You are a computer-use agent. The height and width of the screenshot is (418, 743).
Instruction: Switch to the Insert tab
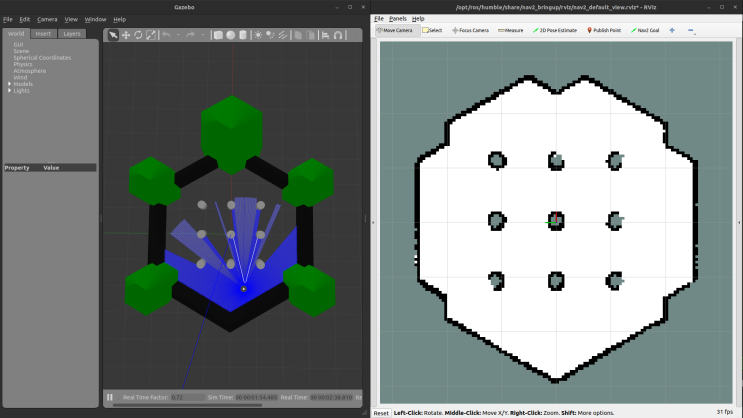point(43,33)
